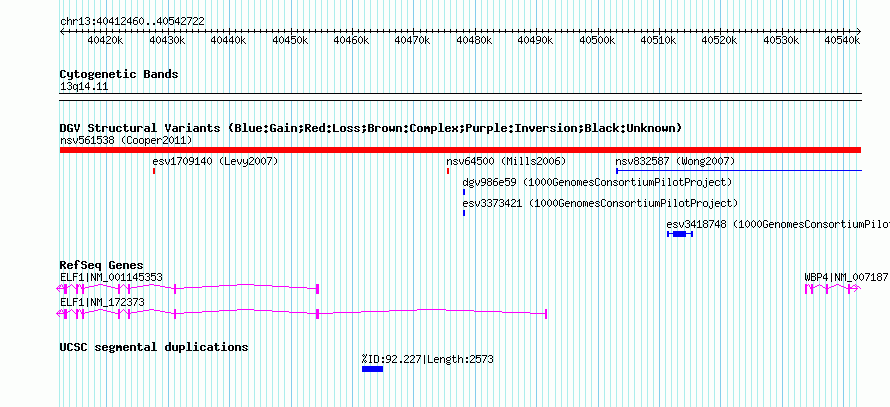Viewport: 890px width, 407px height.
Task: Click the red nsv561538 loss variant bar
Action: click(x=460, y=149)
